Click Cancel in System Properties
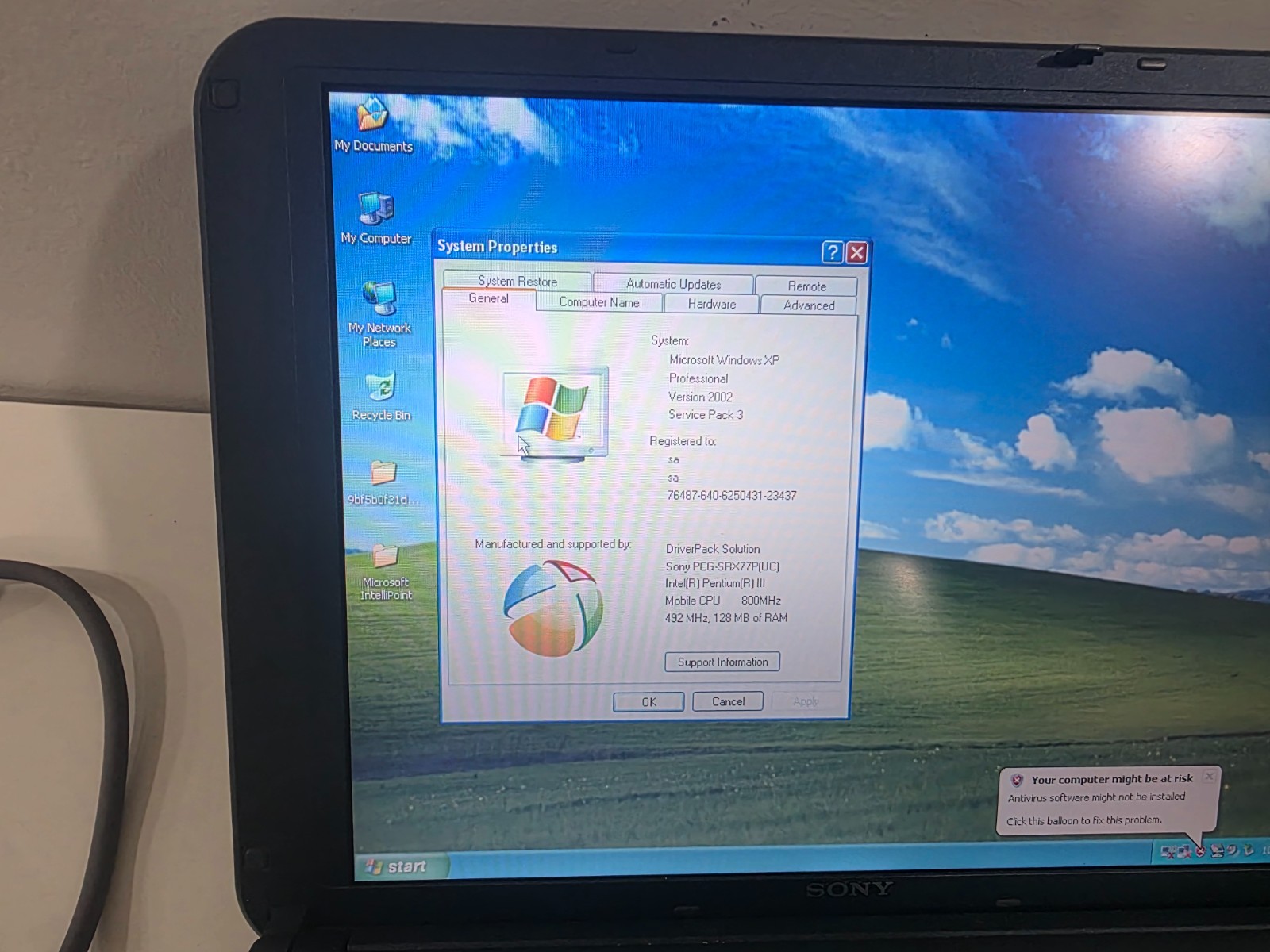This screenshot has height=952, width=1270. tap(728, 701)
